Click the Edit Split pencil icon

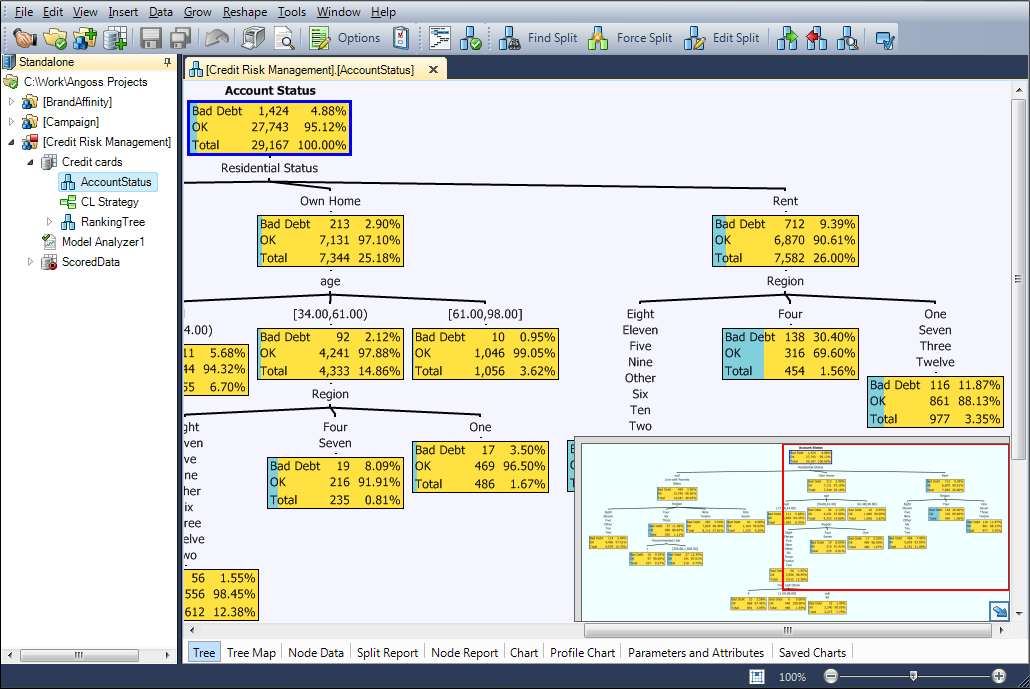point(694,39)
